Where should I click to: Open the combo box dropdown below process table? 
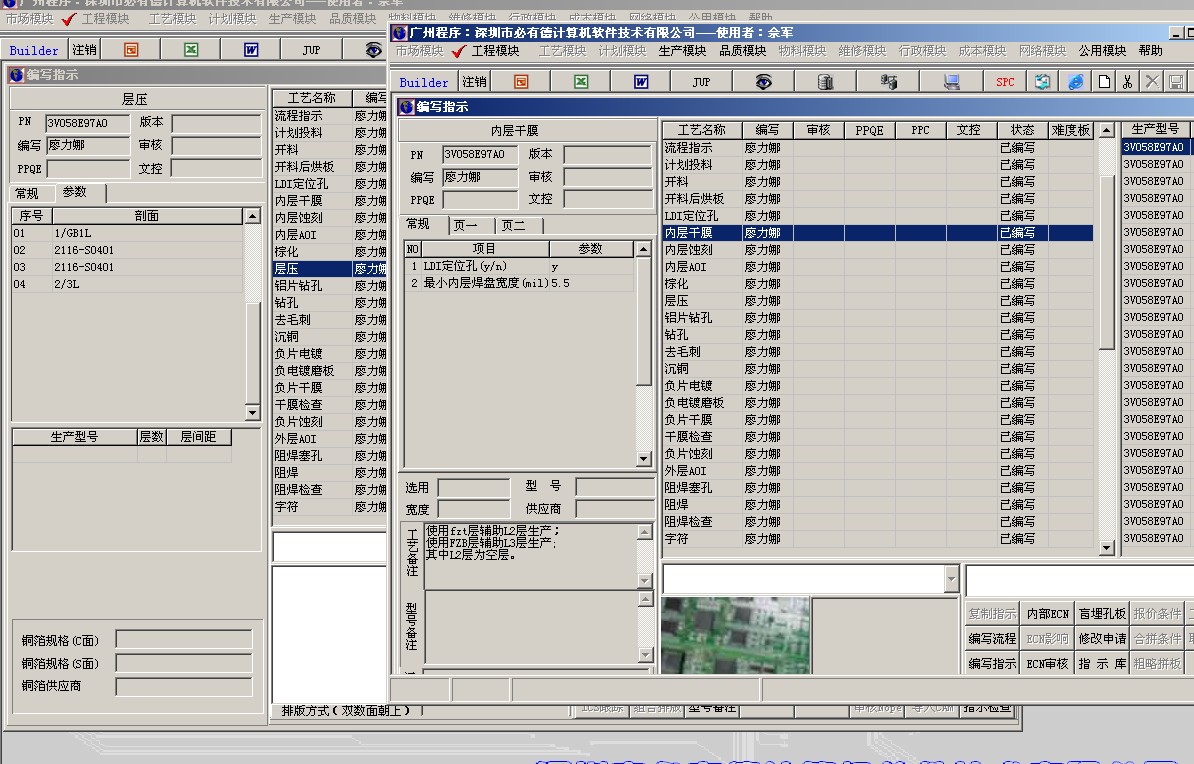951,580
